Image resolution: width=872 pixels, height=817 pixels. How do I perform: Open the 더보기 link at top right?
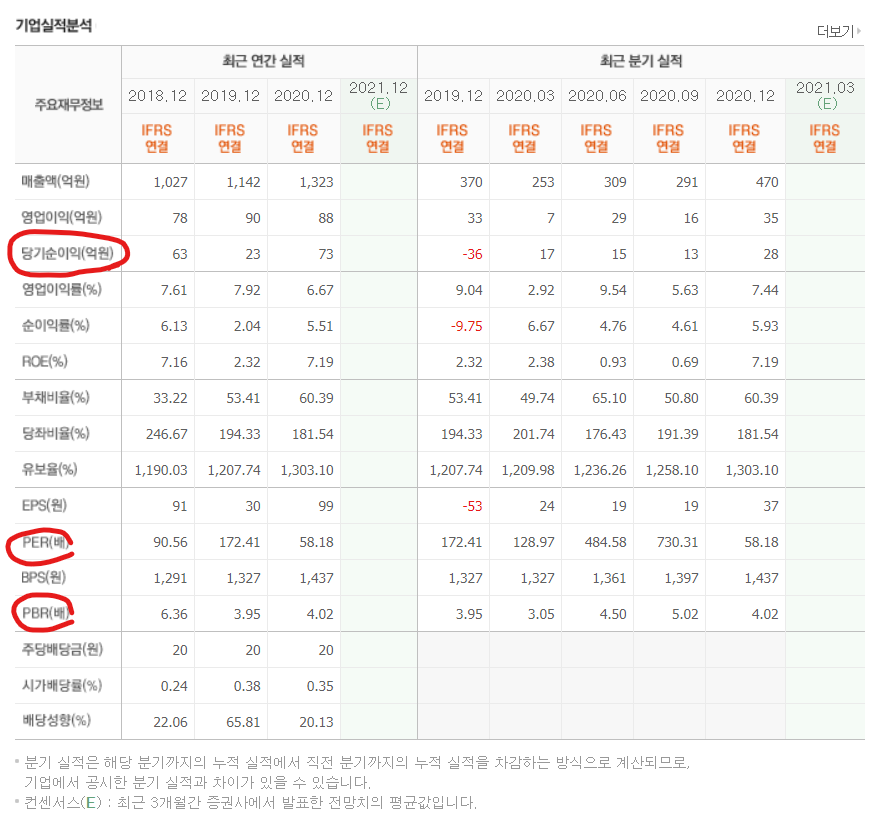tap(839, 31)
